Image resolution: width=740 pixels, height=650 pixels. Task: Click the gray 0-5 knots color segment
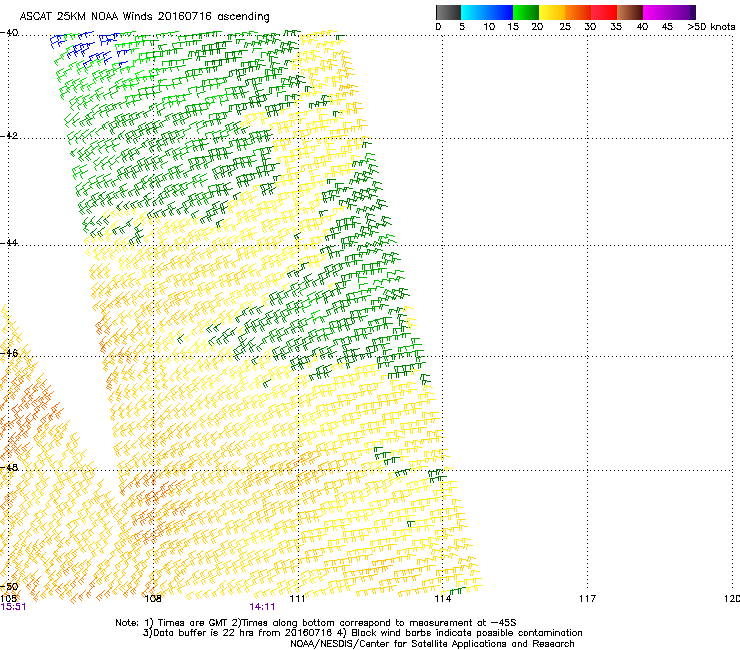point(448,12)
